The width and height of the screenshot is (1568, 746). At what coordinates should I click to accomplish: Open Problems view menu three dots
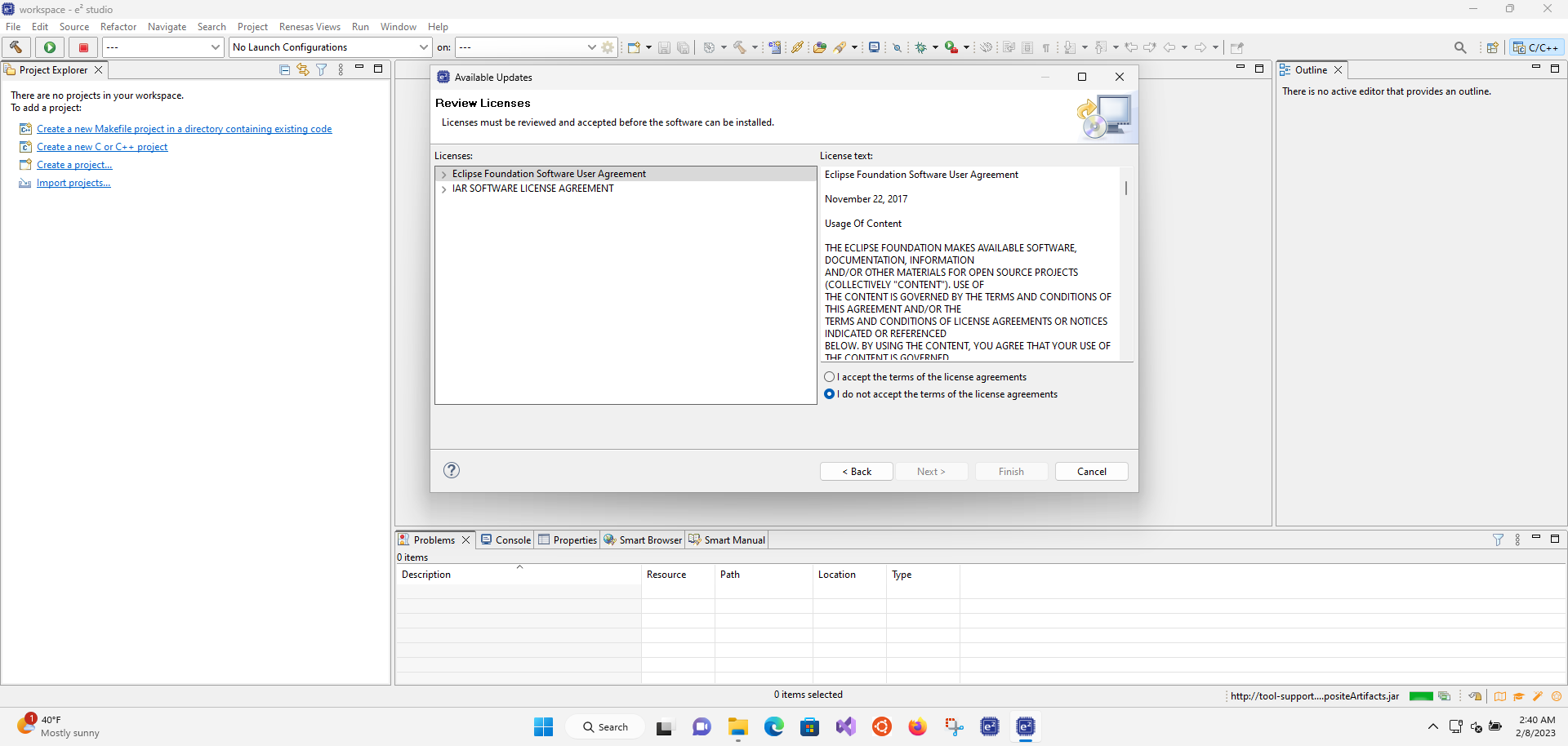[x=1517, y=540]
